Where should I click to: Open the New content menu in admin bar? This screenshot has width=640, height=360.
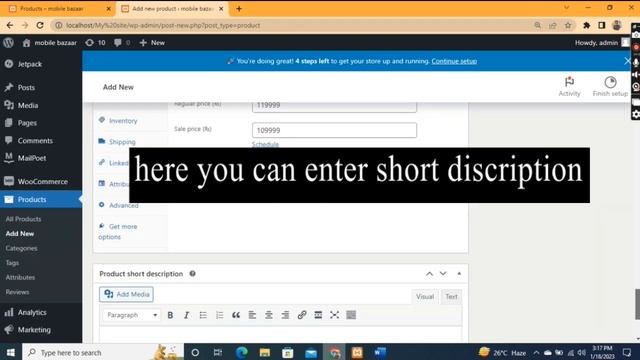(152, 42)
